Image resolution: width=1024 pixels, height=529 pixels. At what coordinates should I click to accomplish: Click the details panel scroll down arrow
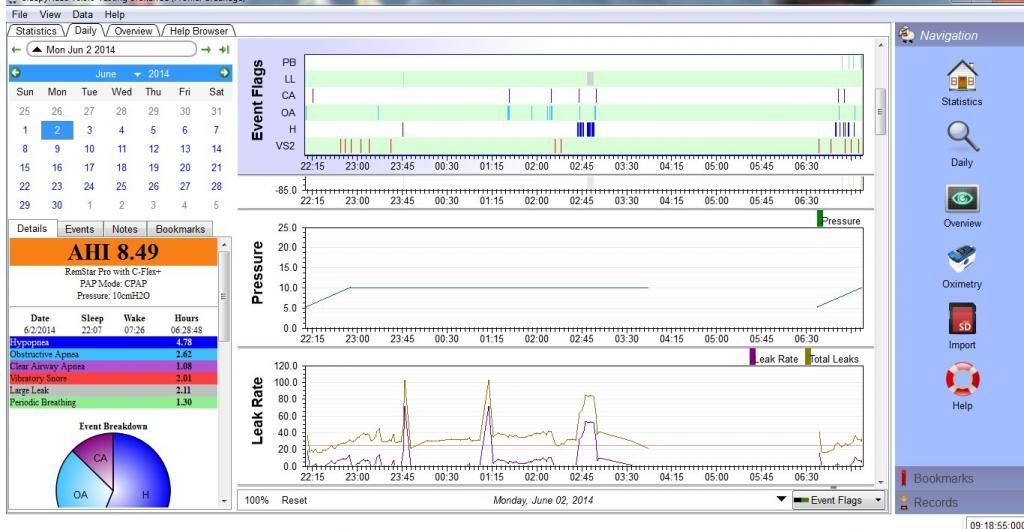tap(224, 502)
